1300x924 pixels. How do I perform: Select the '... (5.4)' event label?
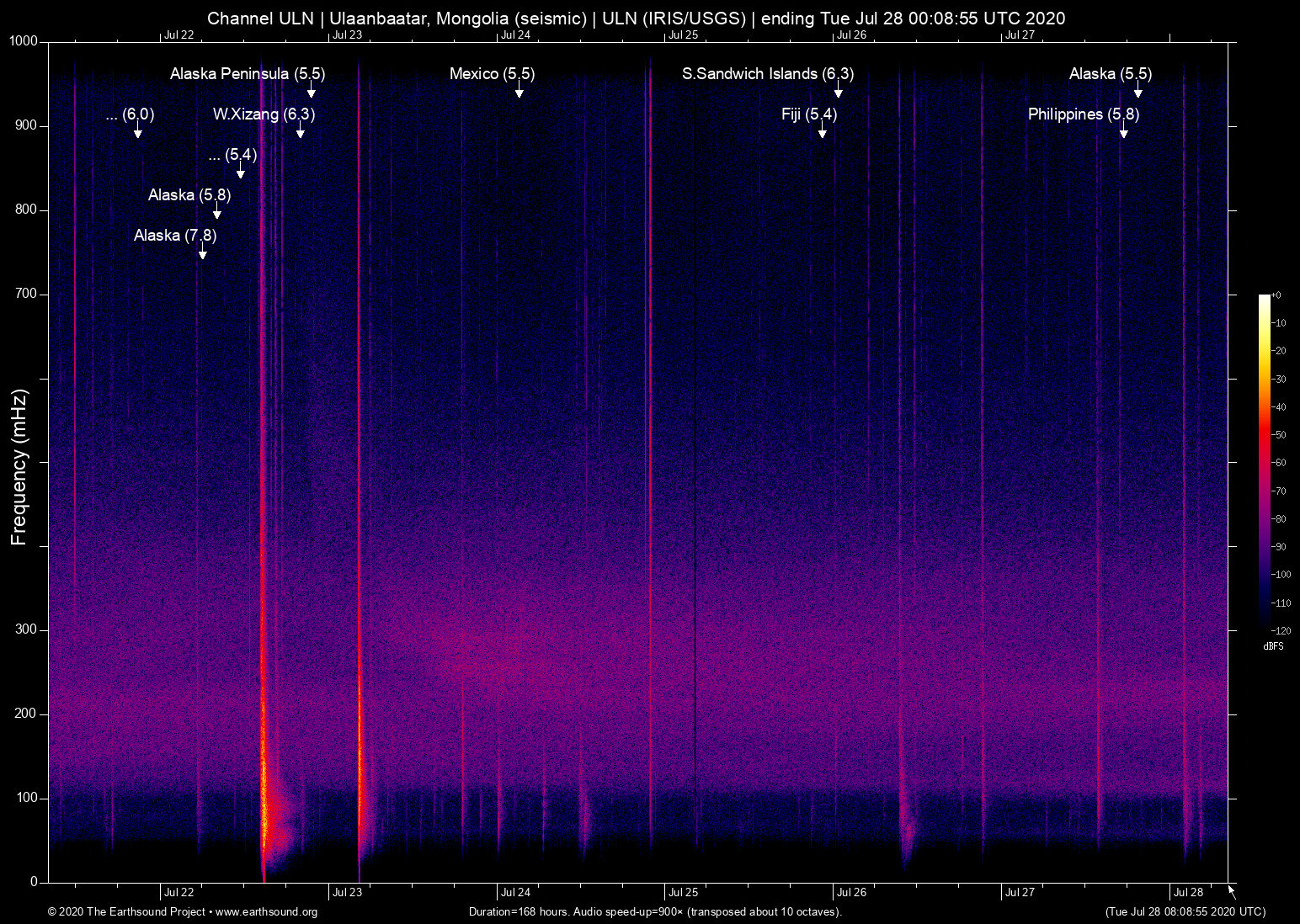pos(232,155)
